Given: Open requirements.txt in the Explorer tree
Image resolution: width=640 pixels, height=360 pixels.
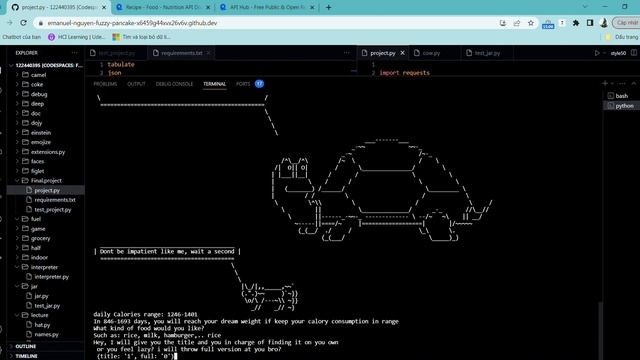Looking at the screenshot, I should click(46, 200).
